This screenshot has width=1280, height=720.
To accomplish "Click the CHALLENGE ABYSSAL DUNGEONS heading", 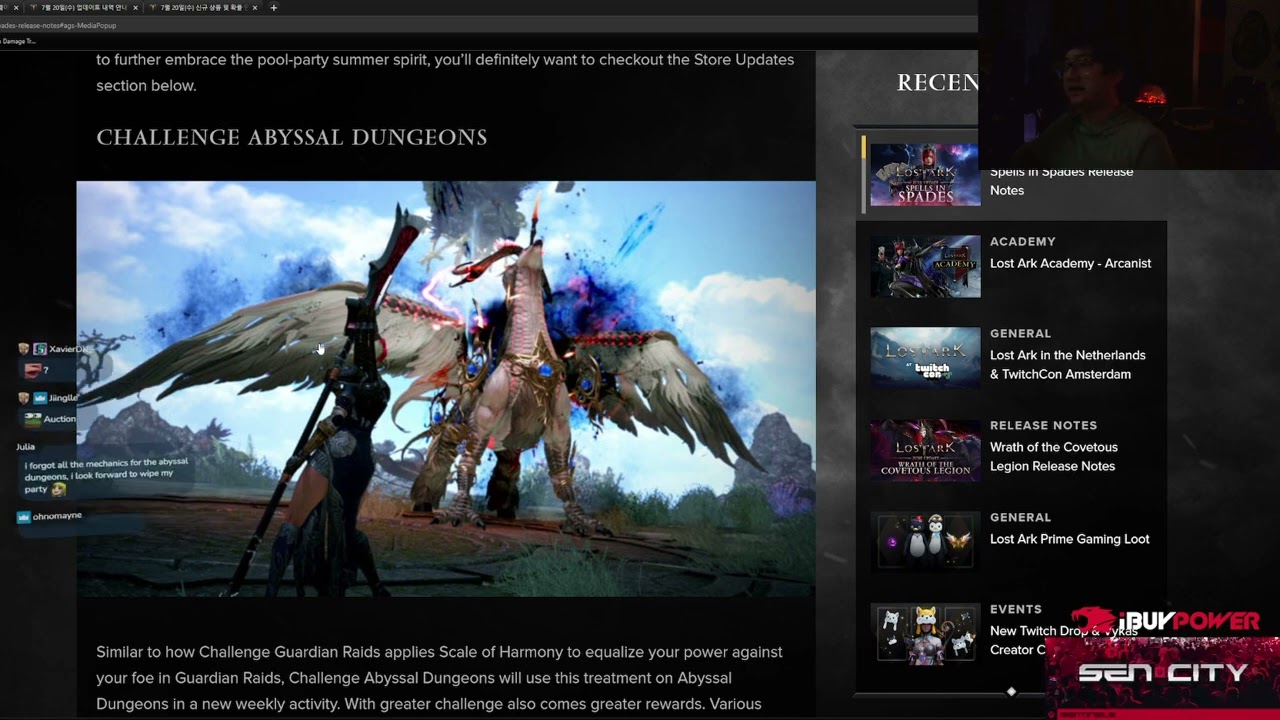I will (292, 138).
